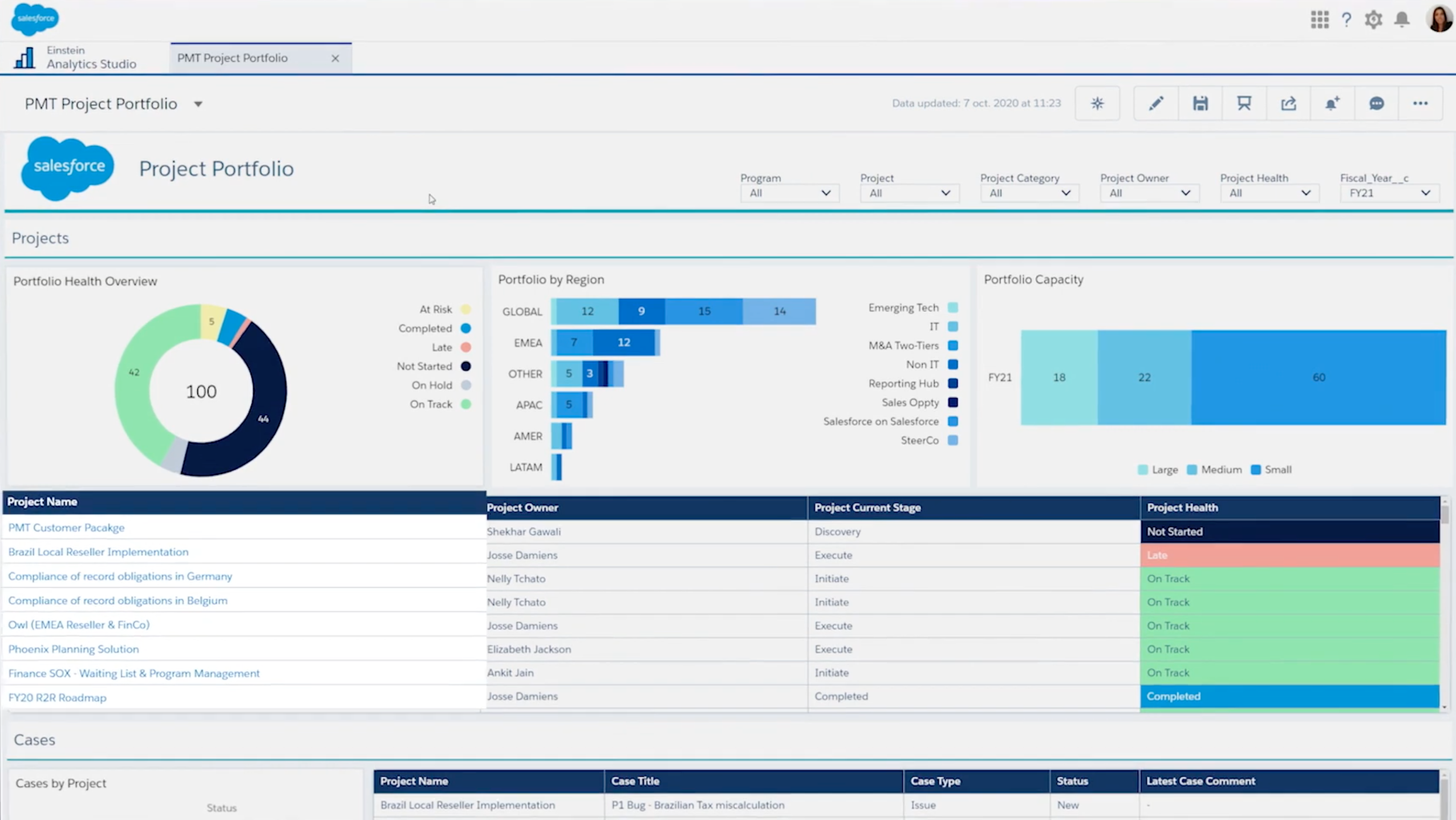
Task: Open the app launcher grid icon
Action: pyautogui.click(x=1319, y=19)
